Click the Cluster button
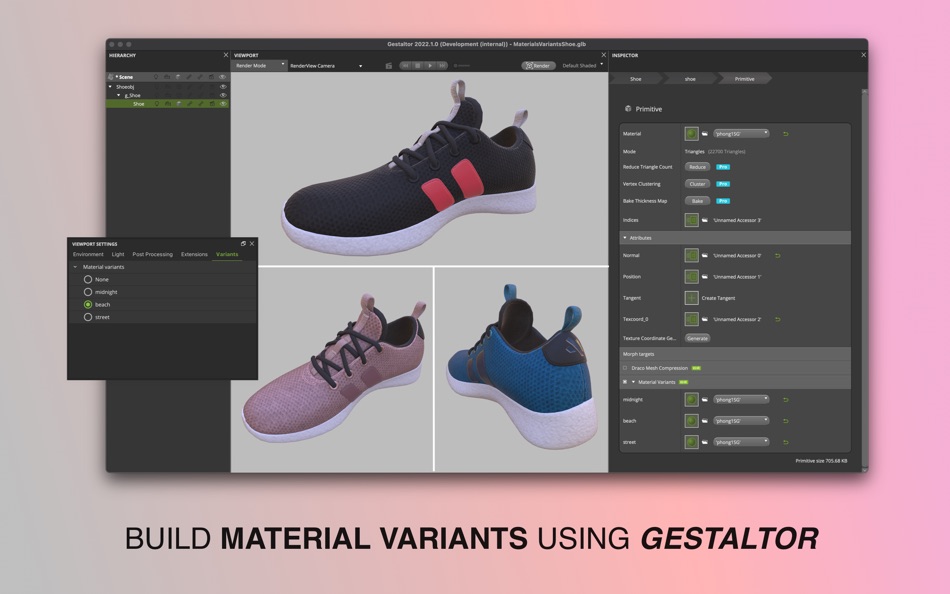Image resolution: width=950 pixels, height=594 pixels. click(x=697, y=184)
